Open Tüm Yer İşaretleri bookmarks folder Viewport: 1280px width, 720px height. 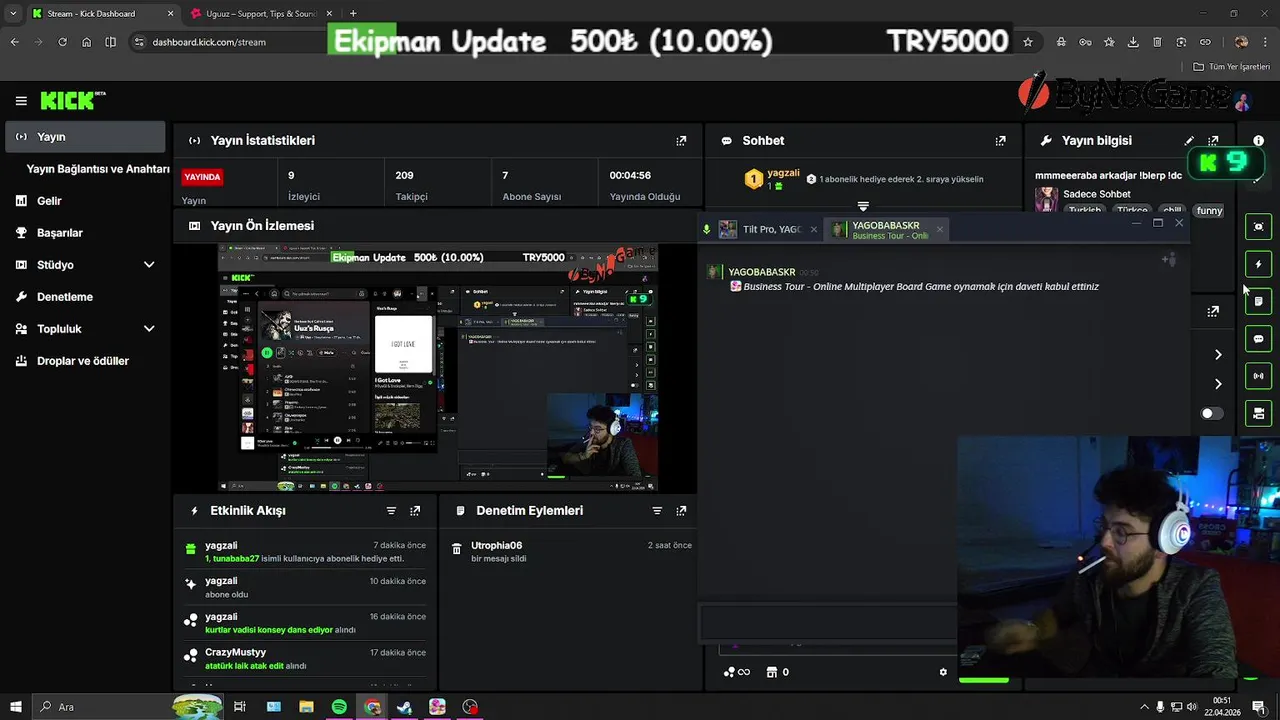coord(1232,67)
